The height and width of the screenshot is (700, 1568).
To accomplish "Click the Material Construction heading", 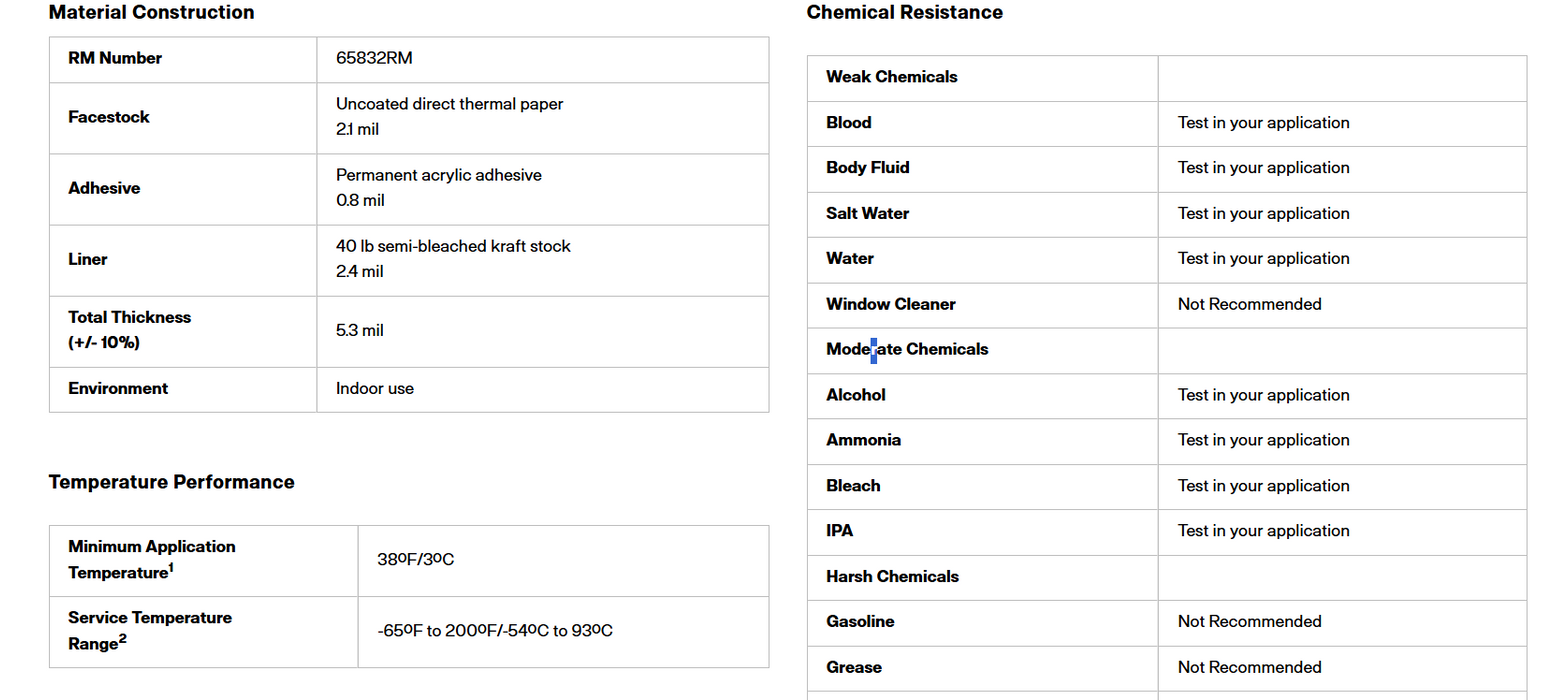I will pos(151,13).
